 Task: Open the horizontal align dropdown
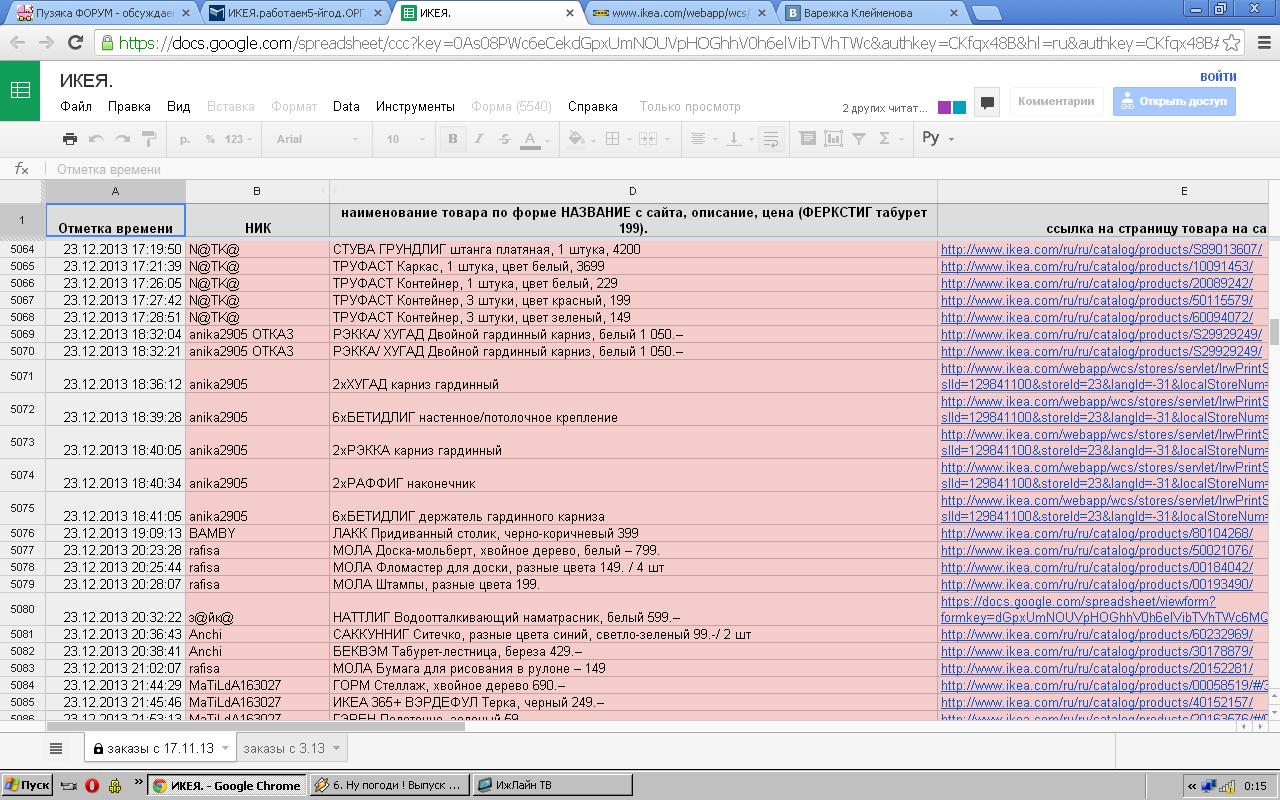[703, 139]
